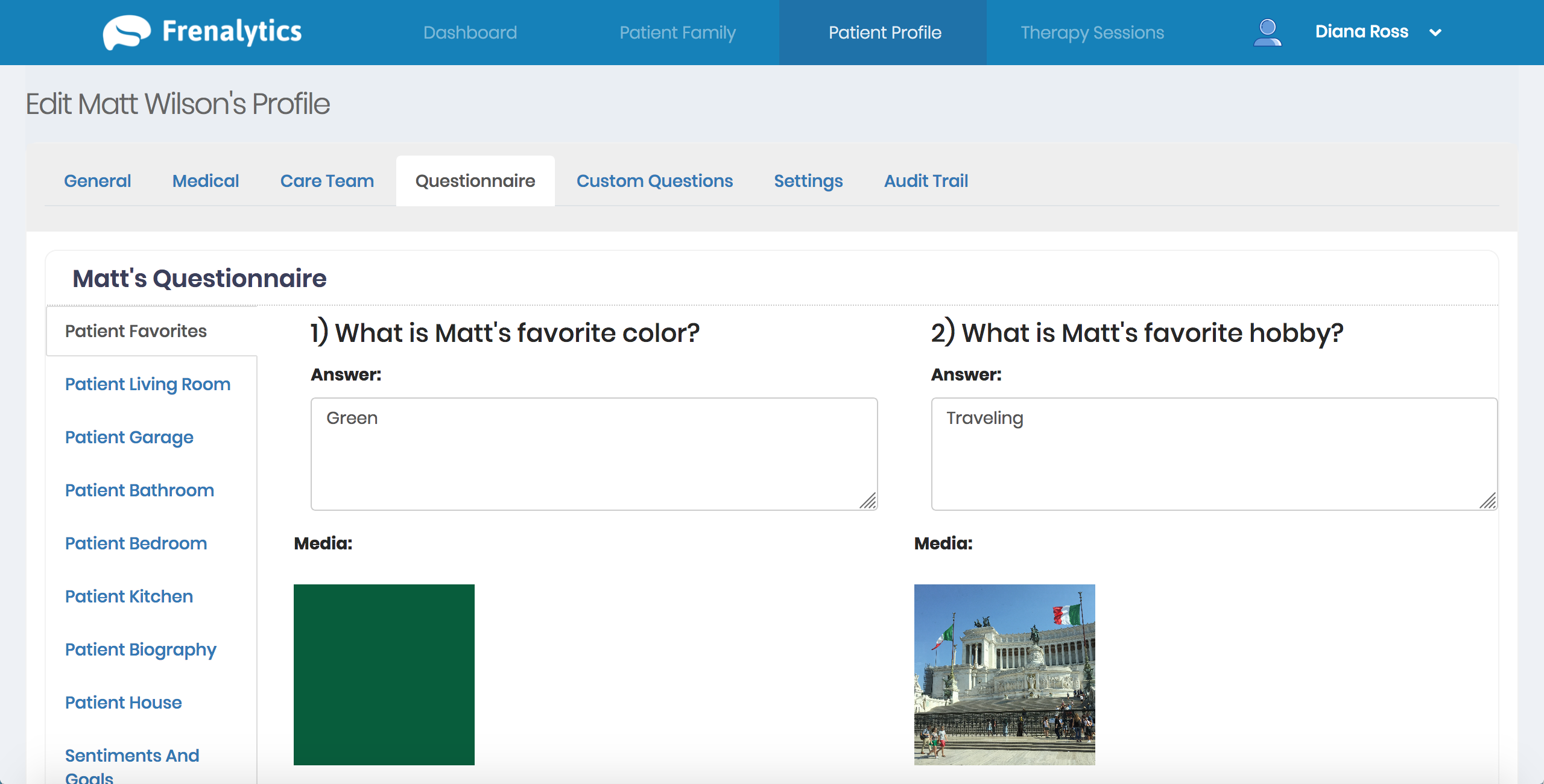Open the Audit Trail tab

click(x=926, y=181)
